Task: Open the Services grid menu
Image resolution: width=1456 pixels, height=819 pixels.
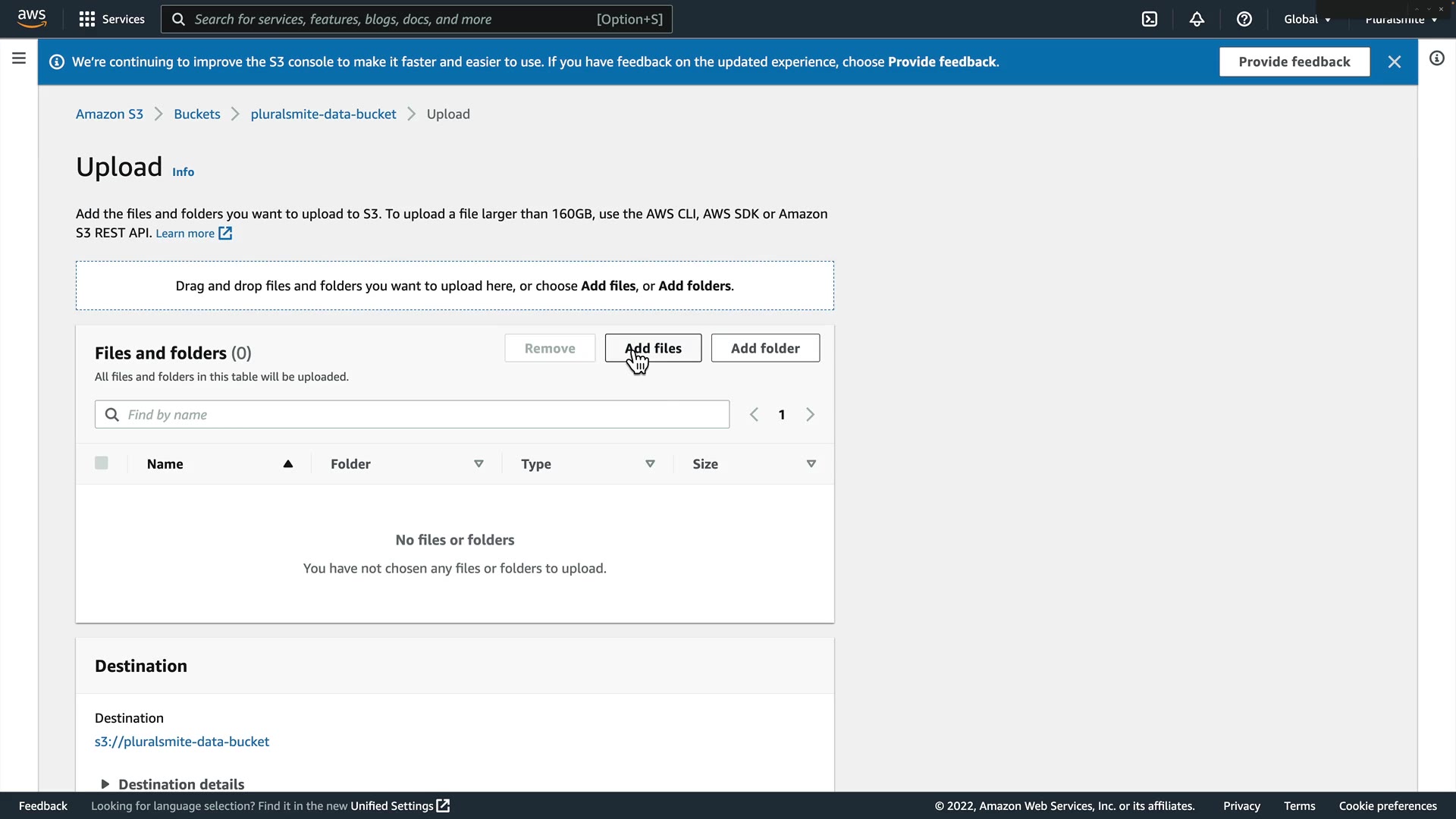Action: pyautogui.click(x=111, y=20)
